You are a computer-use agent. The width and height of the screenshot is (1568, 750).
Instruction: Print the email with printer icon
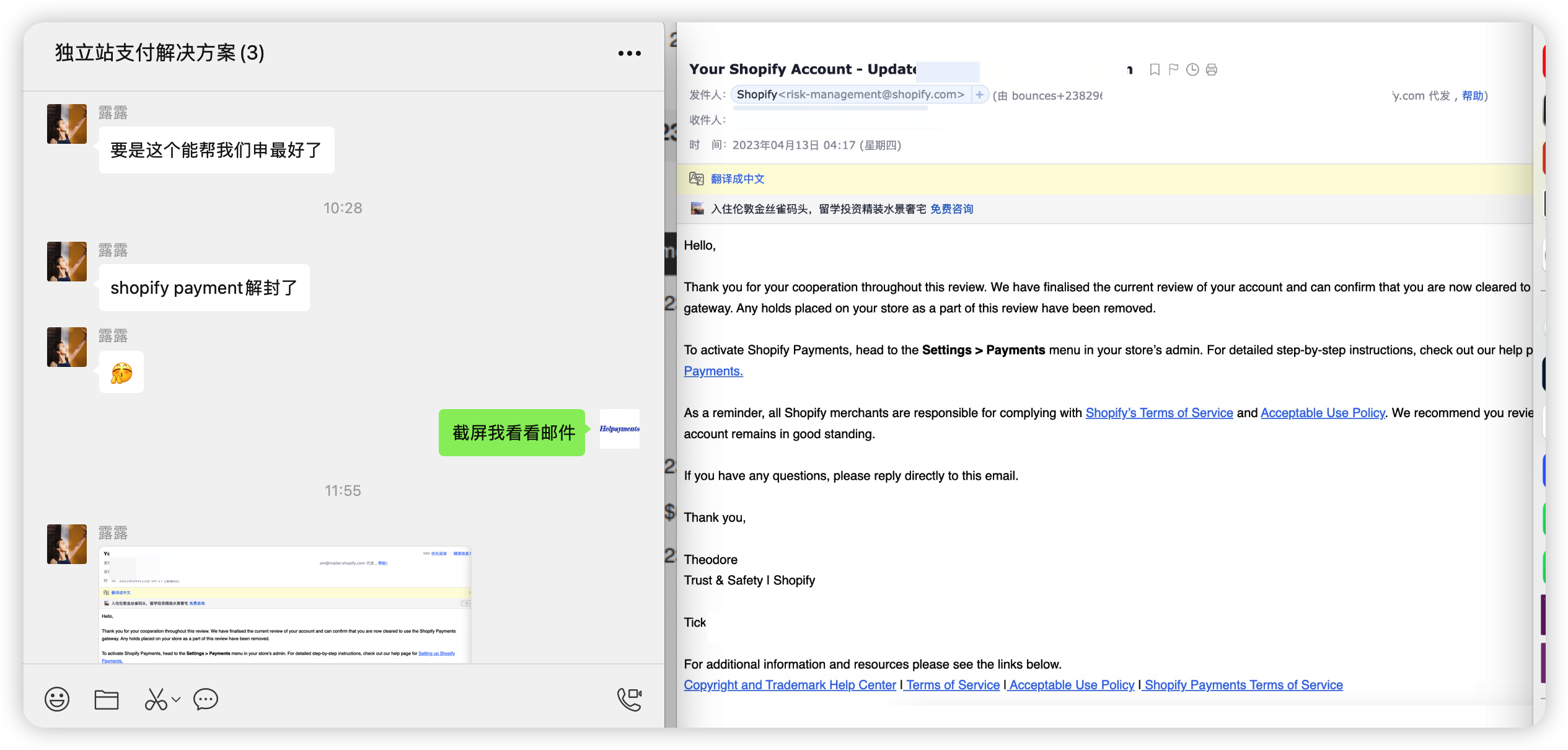tap(1212, 69)
